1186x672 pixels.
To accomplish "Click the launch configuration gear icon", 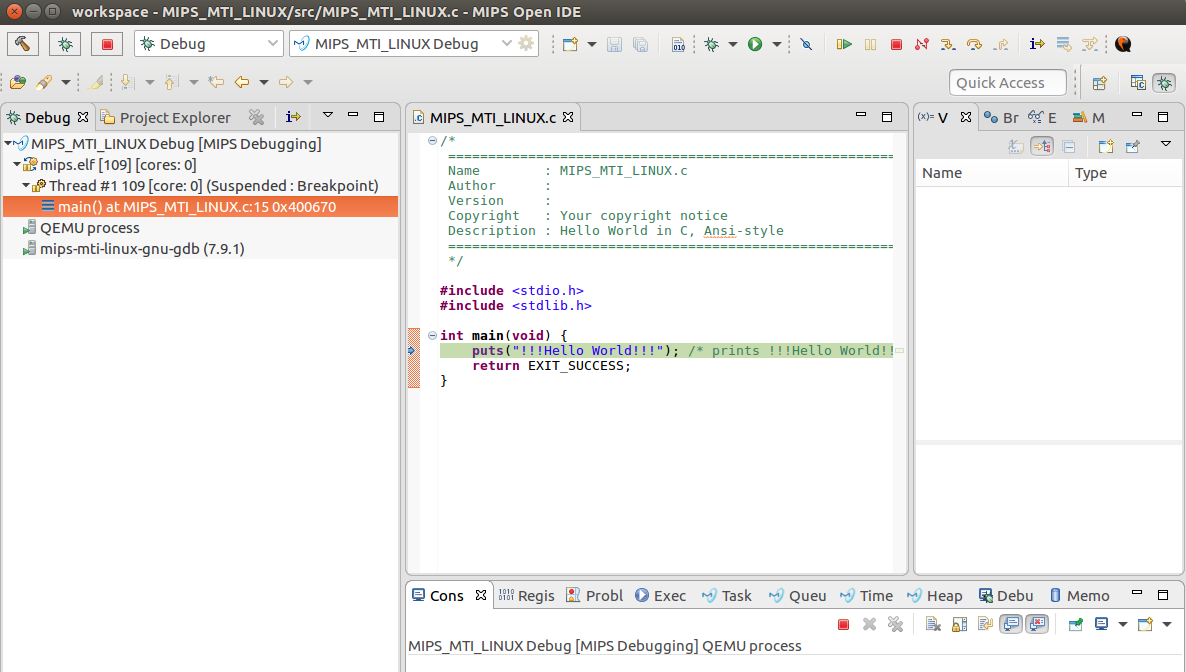I will coord(526,44).
